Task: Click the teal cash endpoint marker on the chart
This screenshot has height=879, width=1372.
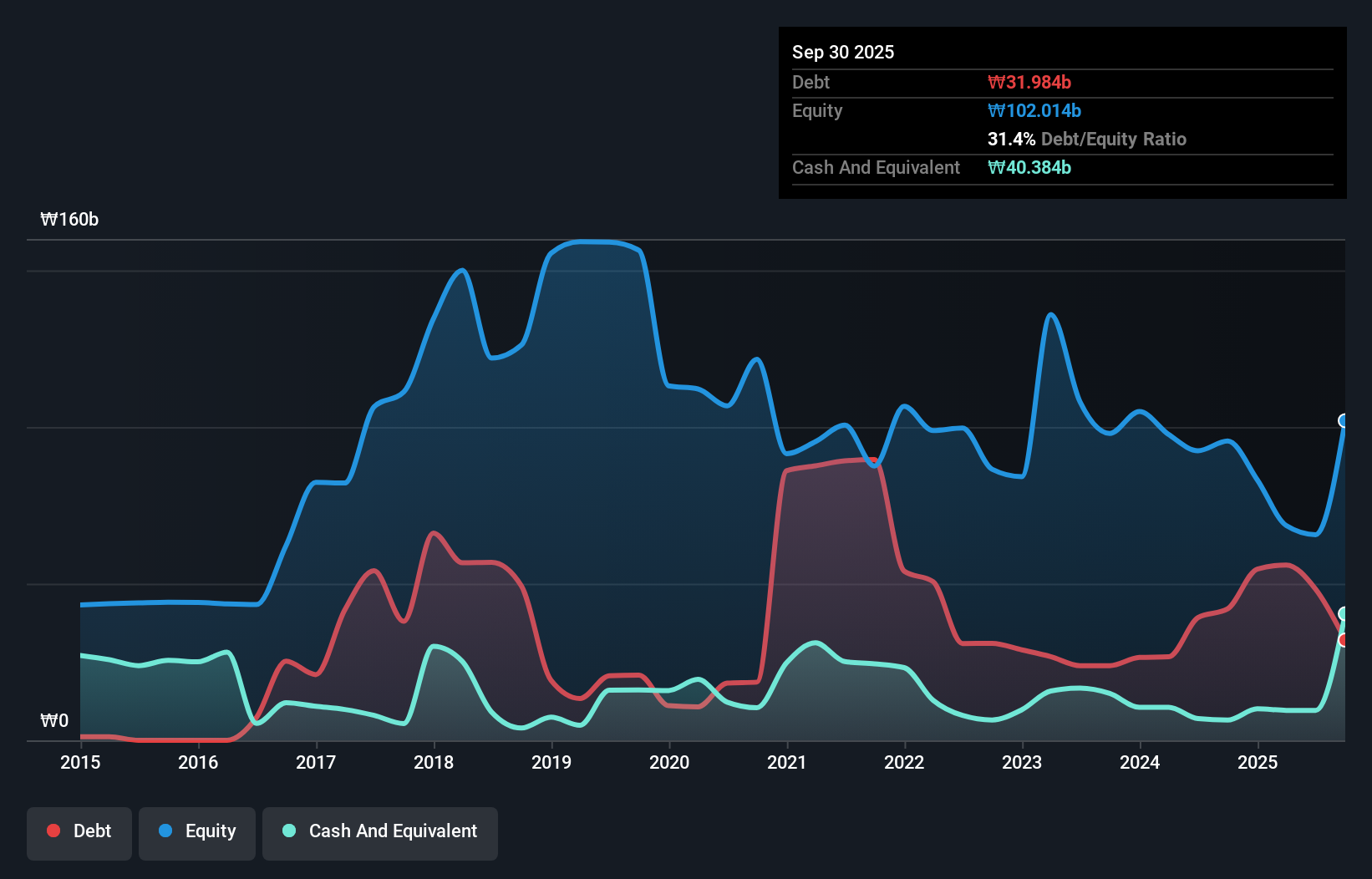Action: tap(1344, 615)
